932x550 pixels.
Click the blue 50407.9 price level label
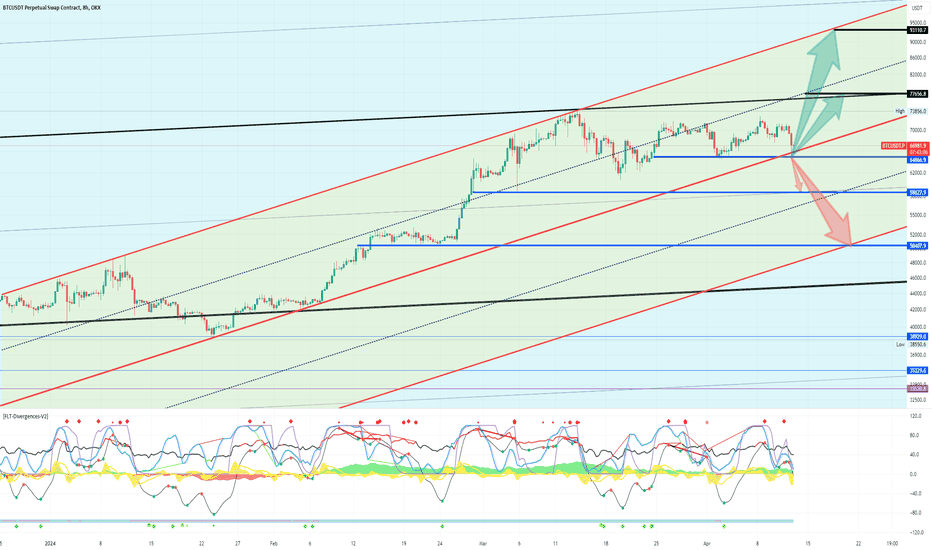tap(918, 246)
